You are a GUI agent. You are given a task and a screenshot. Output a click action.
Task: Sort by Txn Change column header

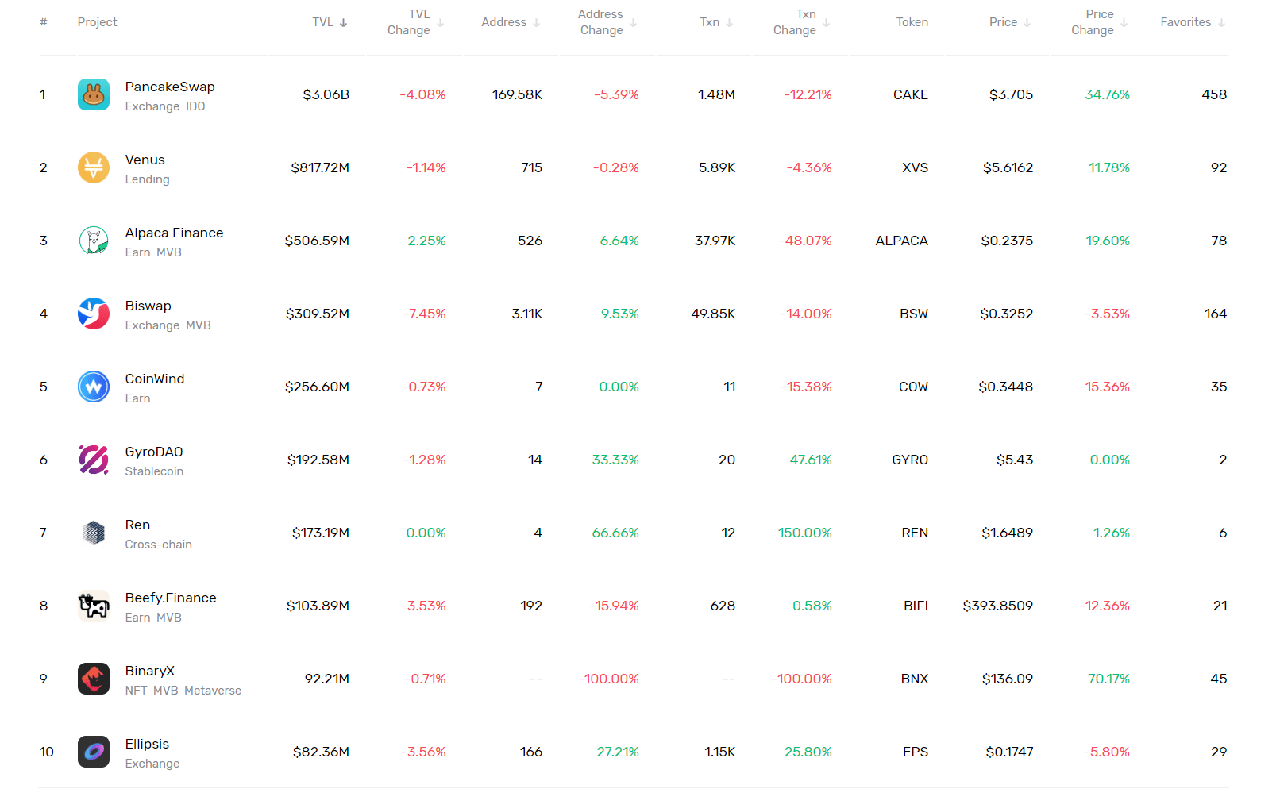click(802, 22)
